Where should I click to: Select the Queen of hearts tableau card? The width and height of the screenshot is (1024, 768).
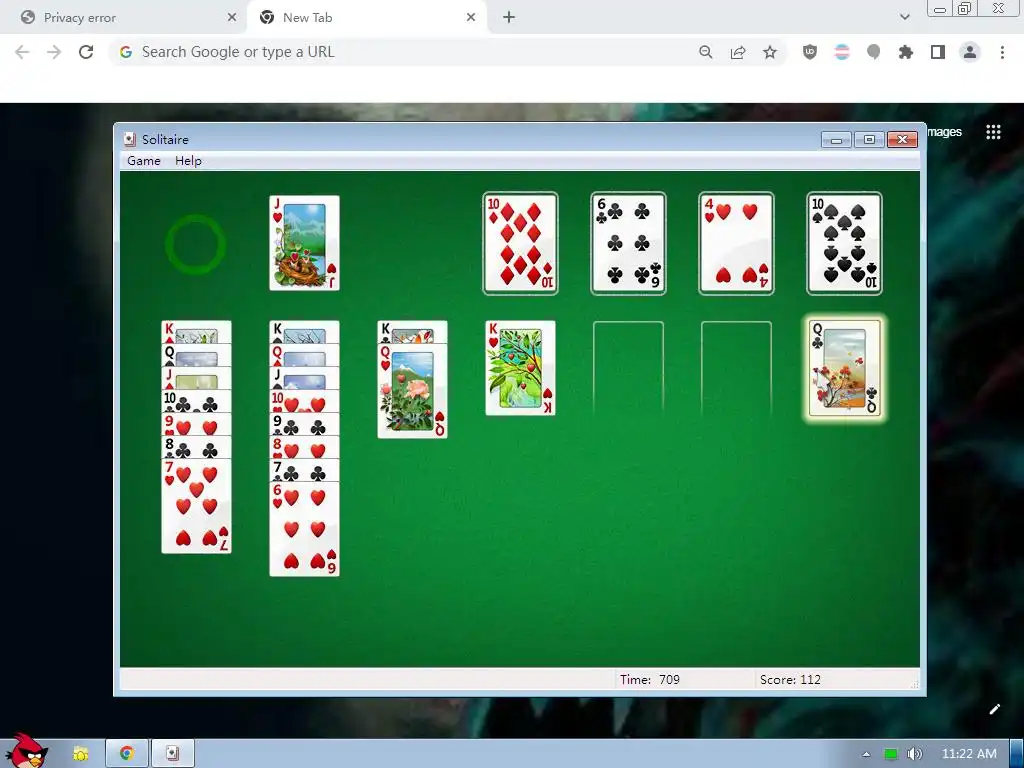[412, 391]
